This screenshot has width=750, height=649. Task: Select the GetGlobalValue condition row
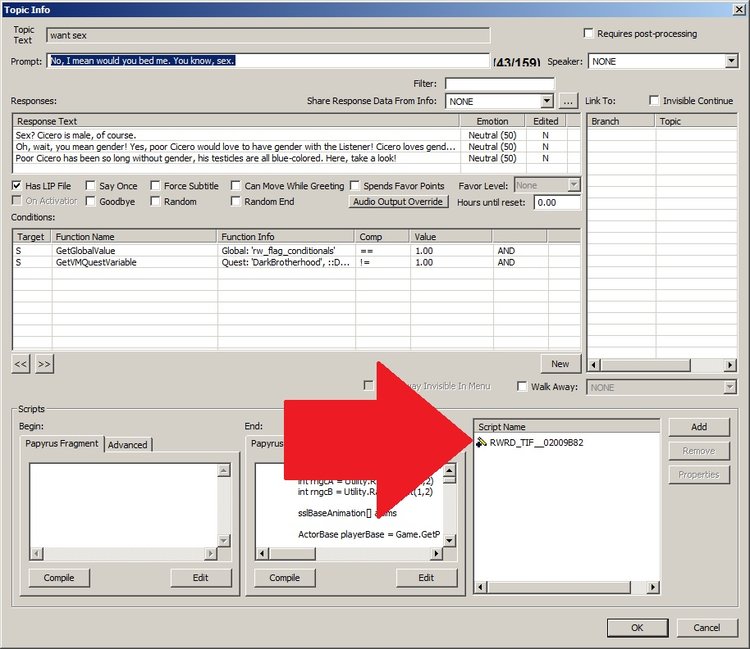(296, 251)
